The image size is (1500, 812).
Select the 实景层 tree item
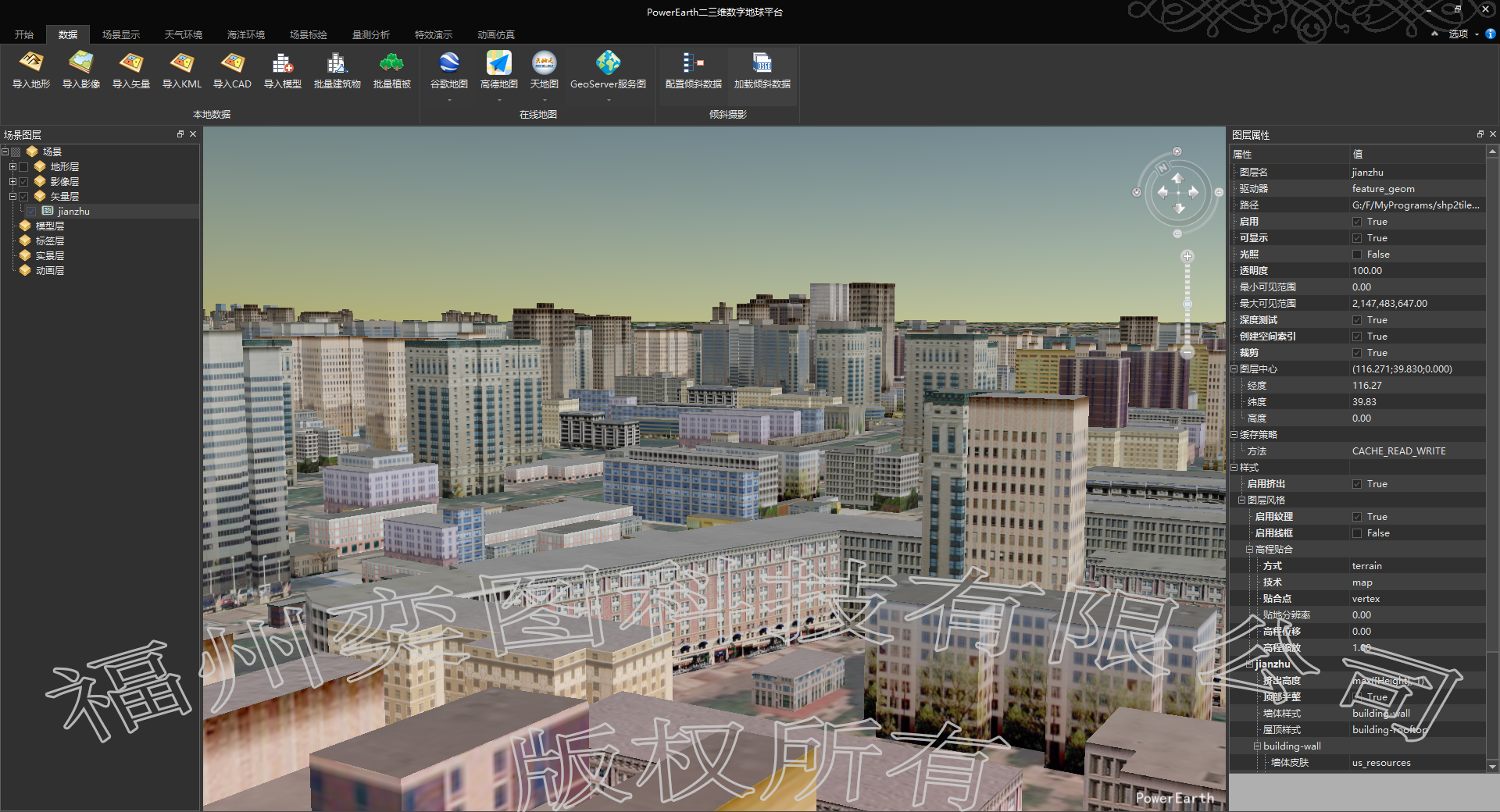(x=49, y=256)
